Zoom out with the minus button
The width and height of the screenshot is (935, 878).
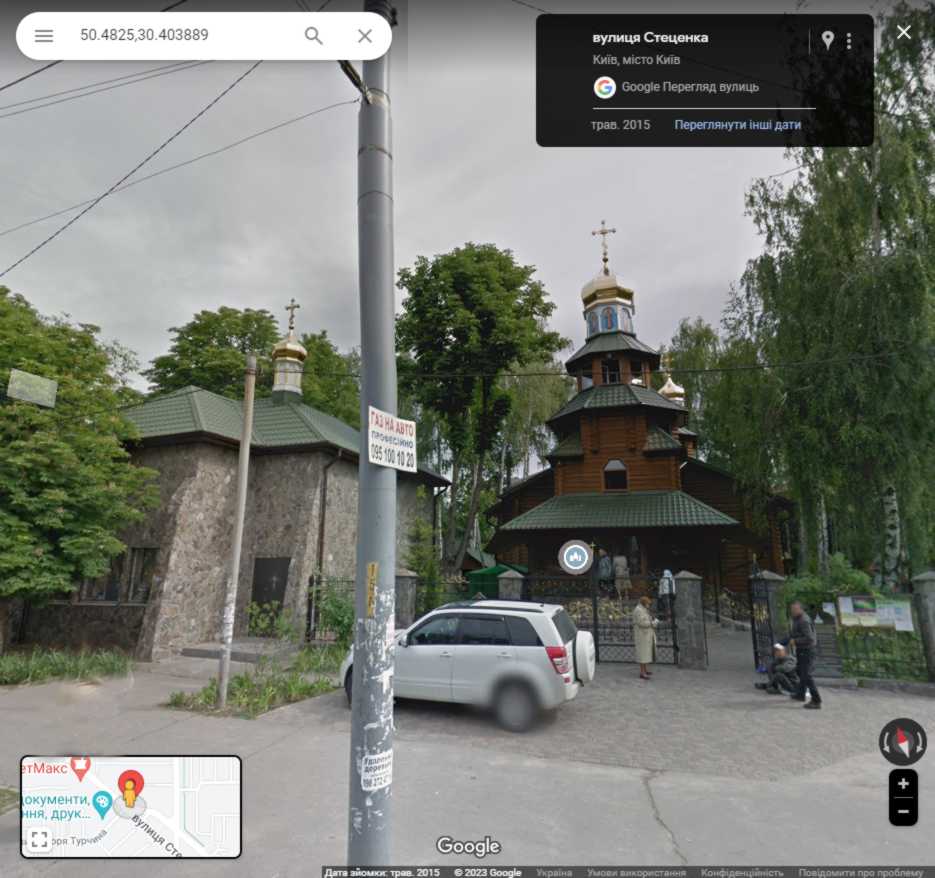[x=902, y=811]
